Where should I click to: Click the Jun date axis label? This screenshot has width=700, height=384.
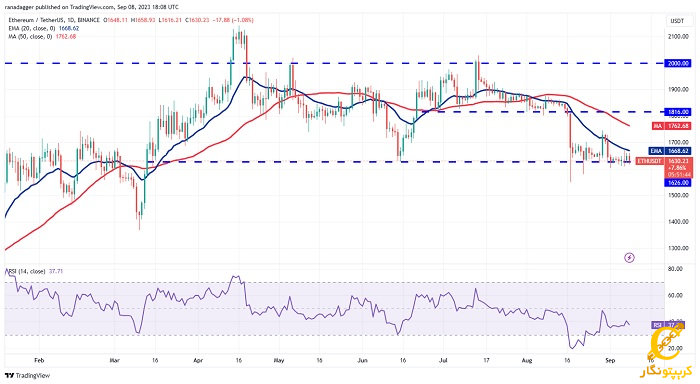coord(362,360)
